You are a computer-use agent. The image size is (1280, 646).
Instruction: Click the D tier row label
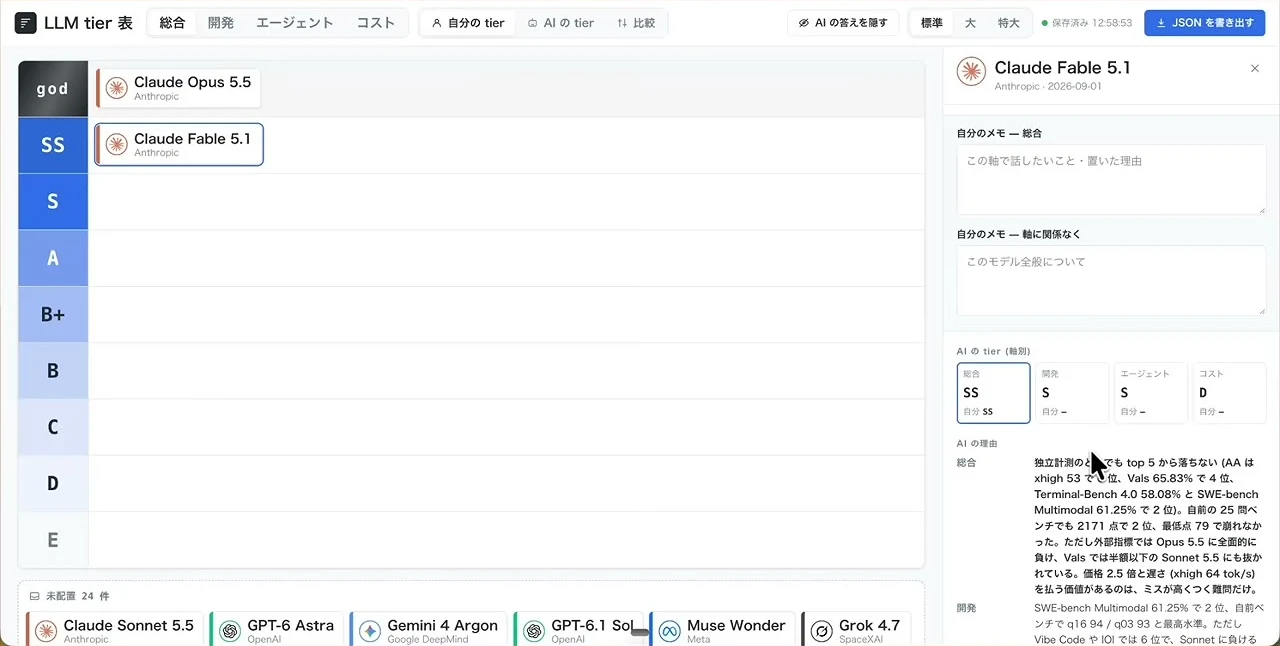point(53,484)
